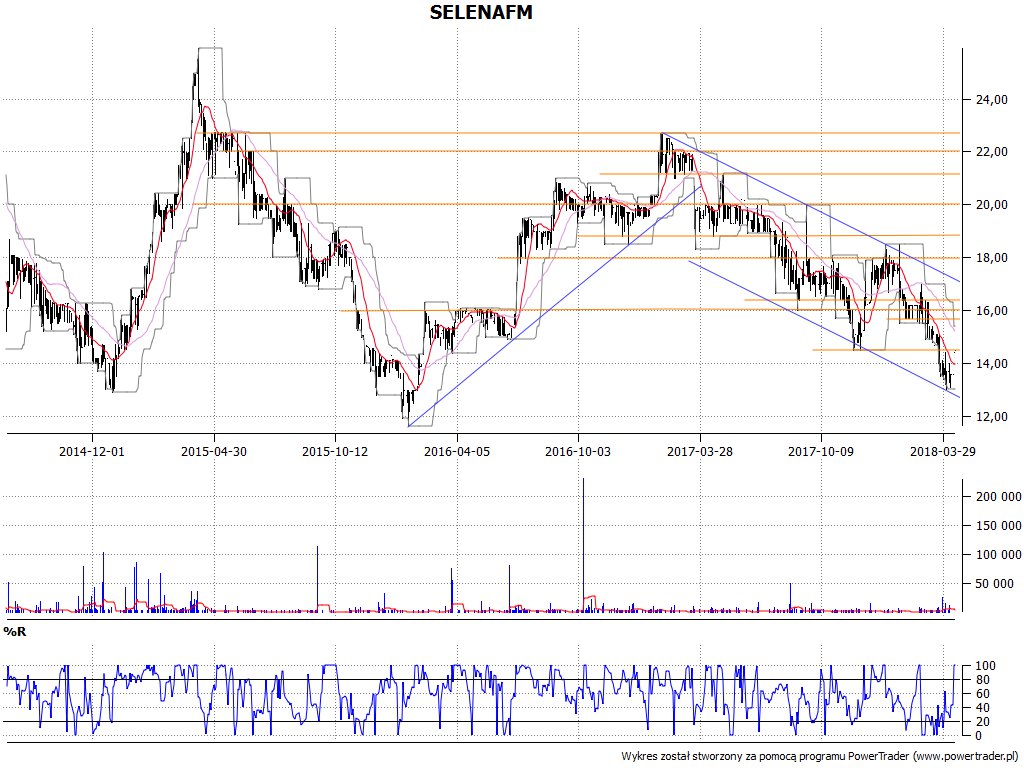
Task: Click the 2014-12-01 date label
Action: point(92,451)
